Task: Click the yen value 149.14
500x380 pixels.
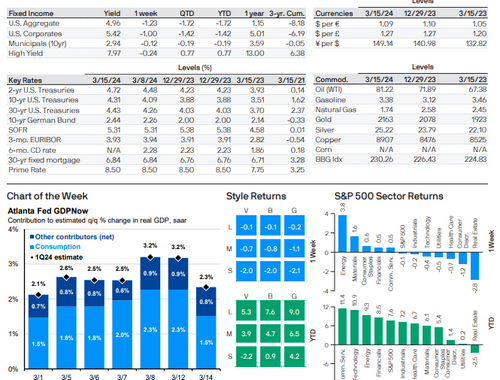Action: [x=383, y=43]
